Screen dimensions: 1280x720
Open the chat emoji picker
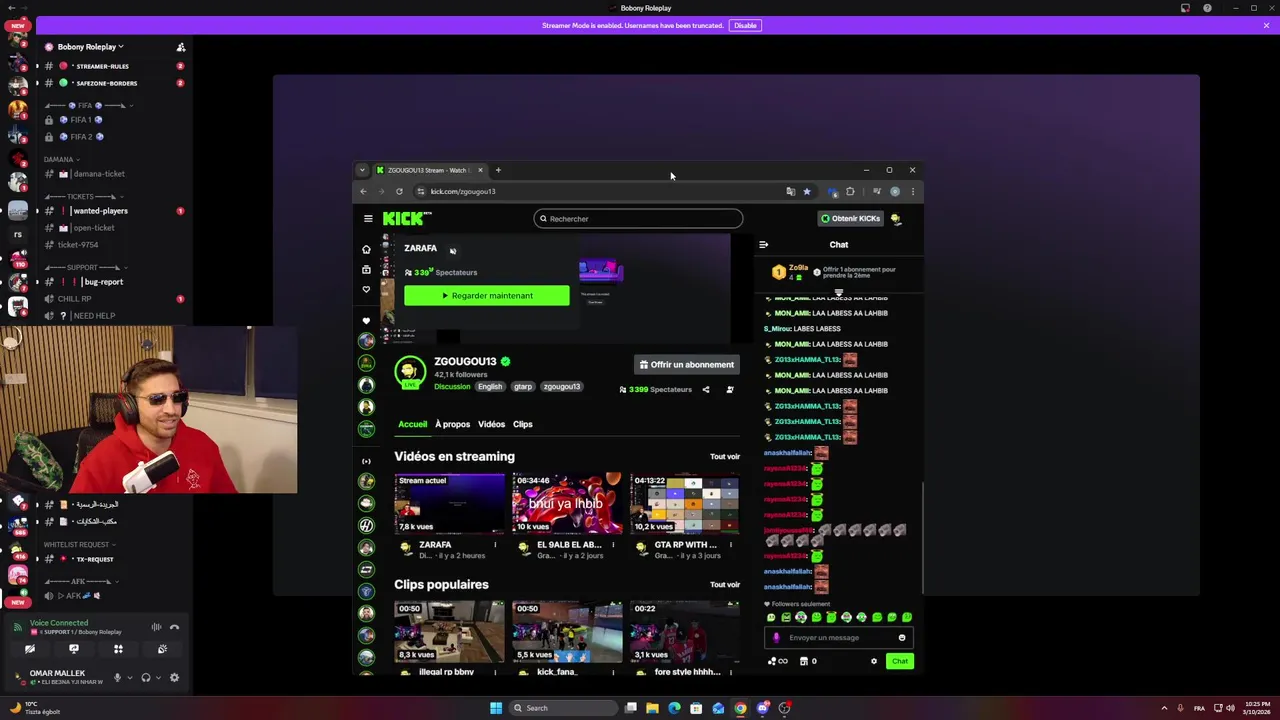click(x=902, y=638)
